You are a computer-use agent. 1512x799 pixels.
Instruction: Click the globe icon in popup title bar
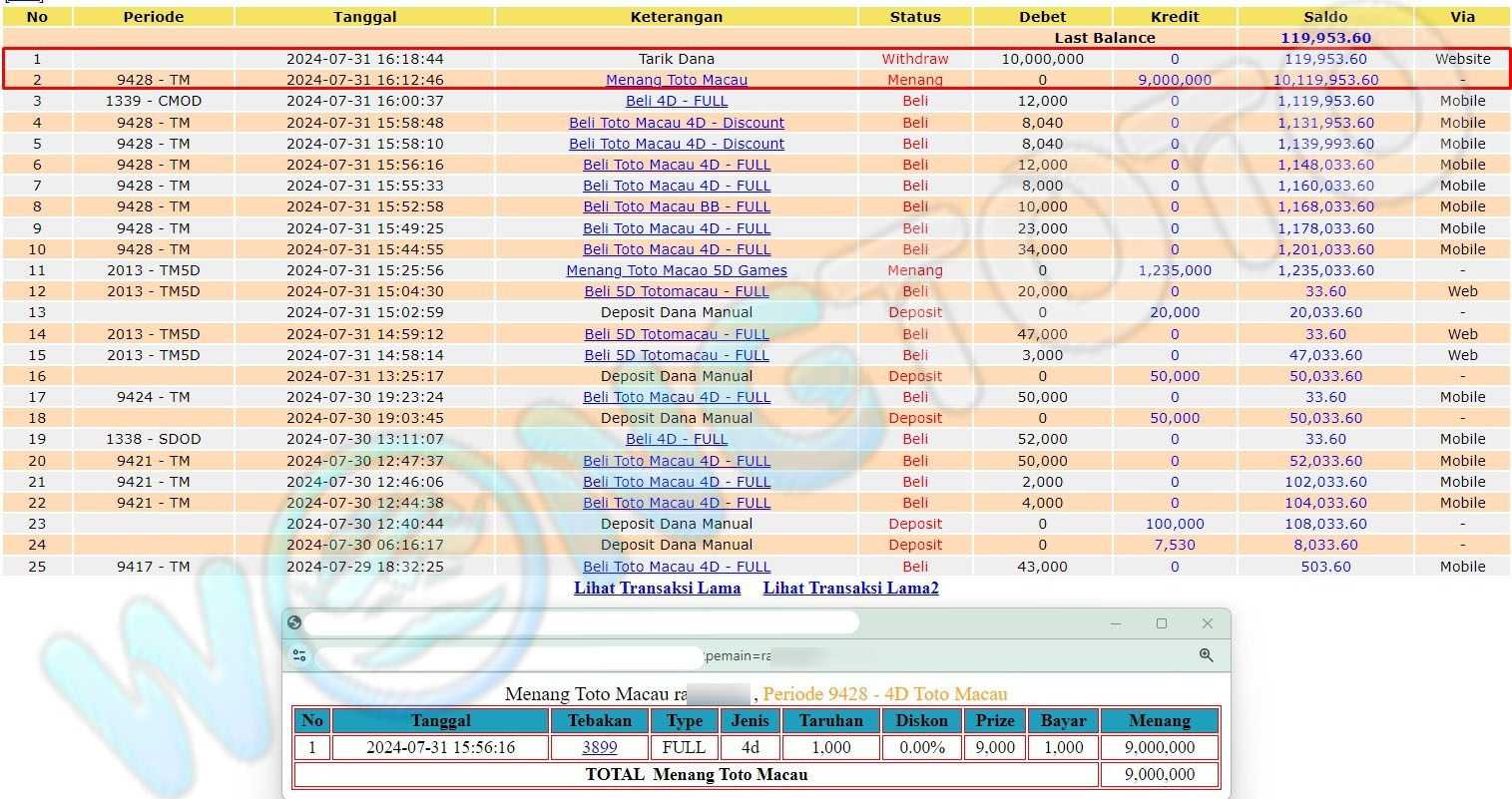tap(294, 623)
